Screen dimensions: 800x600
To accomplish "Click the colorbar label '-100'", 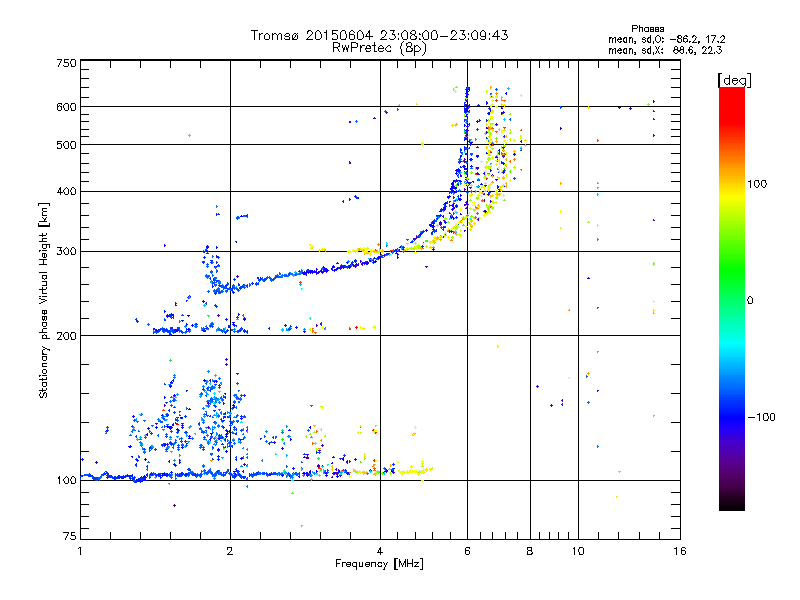I will click(762, 417).
